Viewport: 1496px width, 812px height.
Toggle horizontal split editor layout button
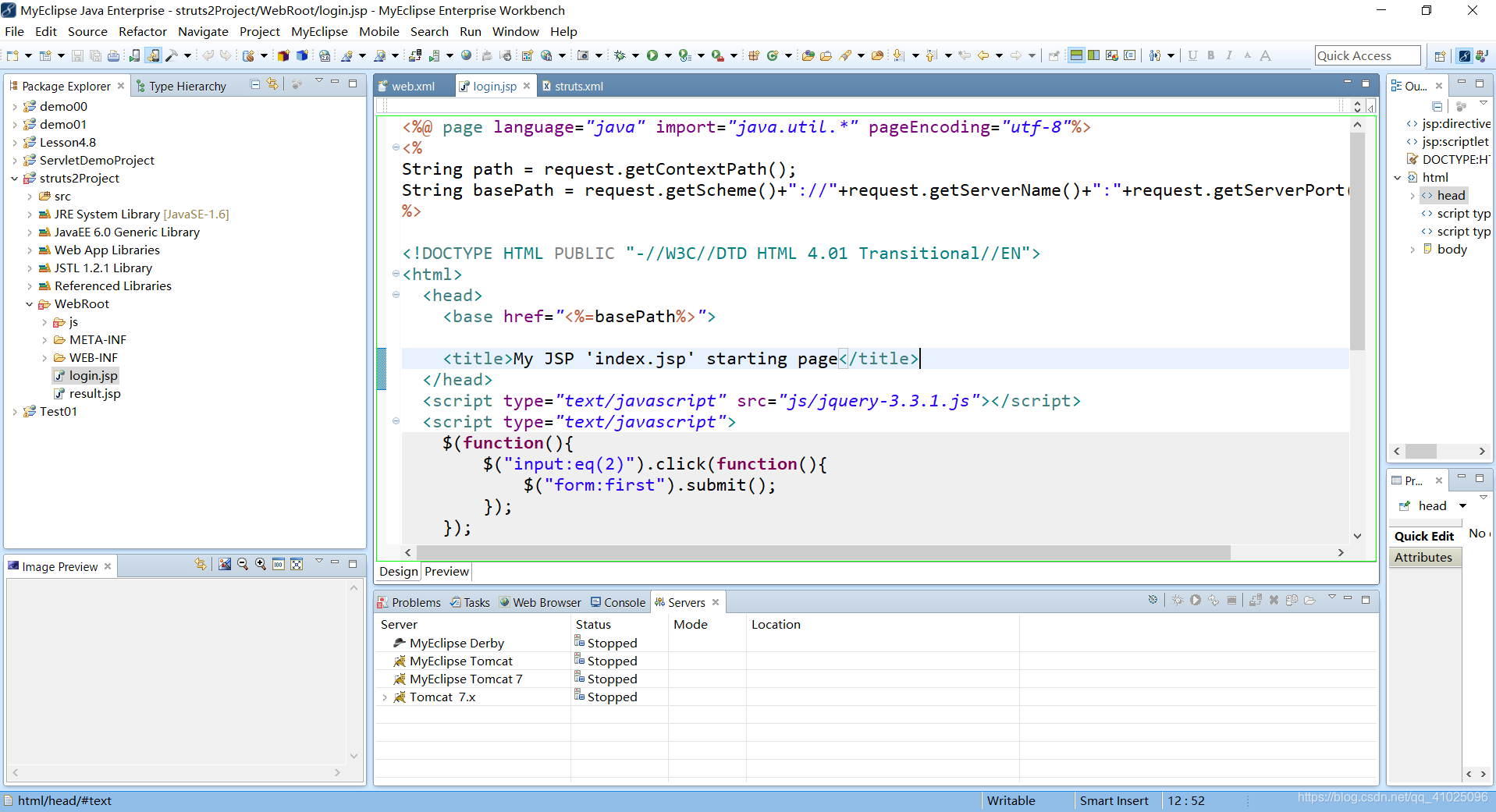pos(1076,55)
